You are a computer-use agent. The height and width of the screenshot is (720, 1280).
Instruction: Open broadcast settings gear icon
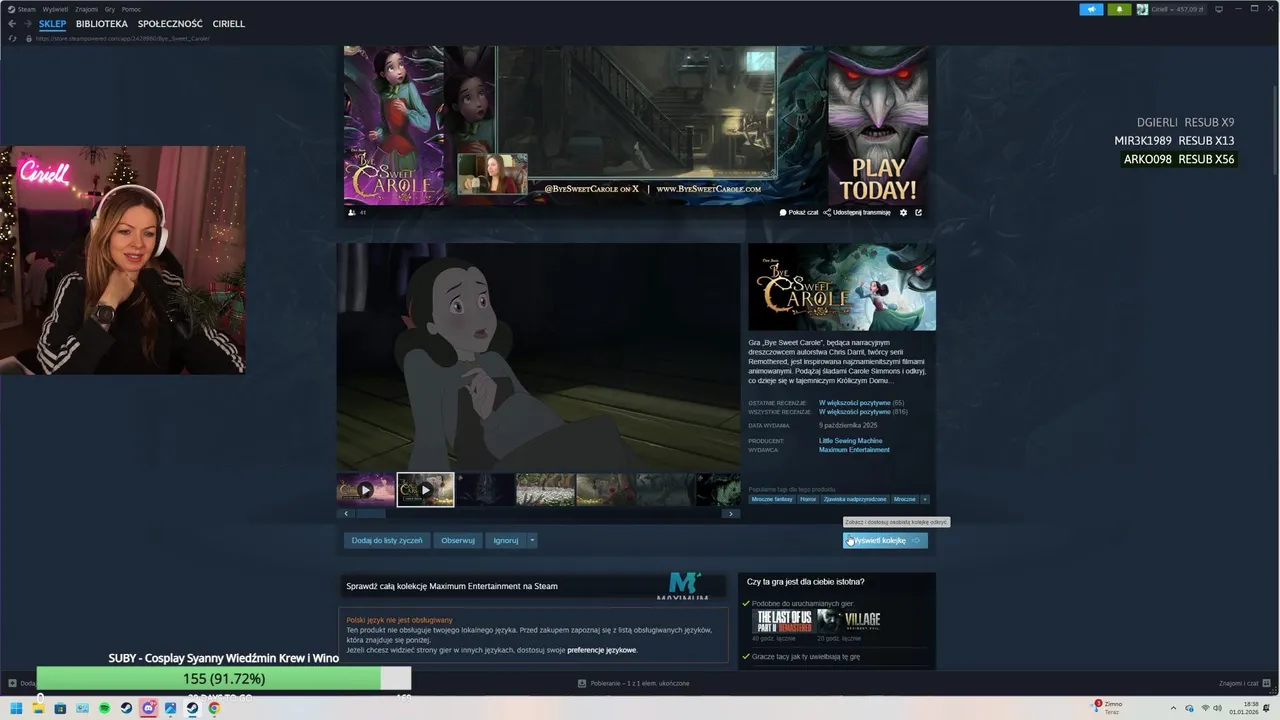click(x=903, y=212)
